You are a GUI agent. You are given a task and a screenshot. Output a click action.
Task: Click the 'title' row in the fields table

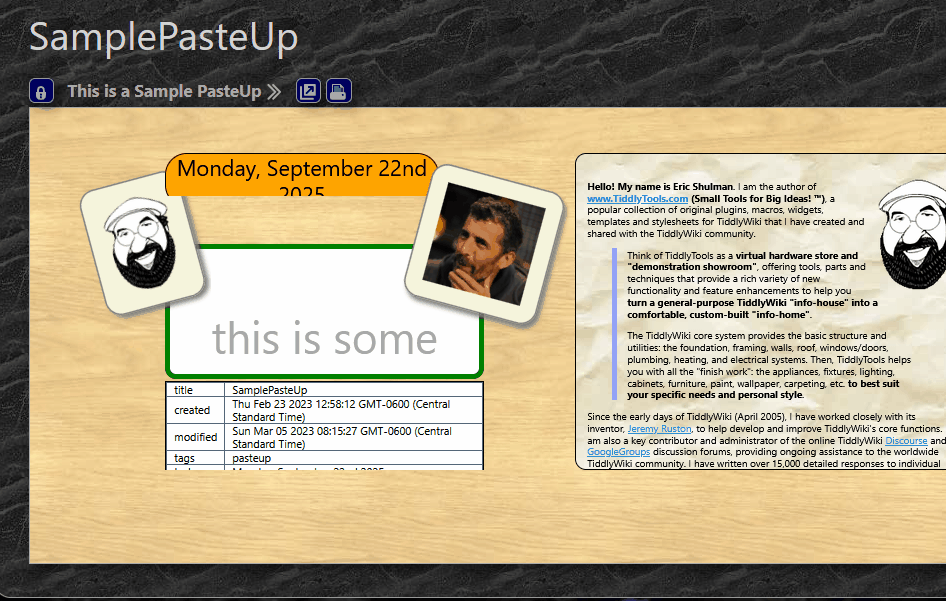[324, 389]
